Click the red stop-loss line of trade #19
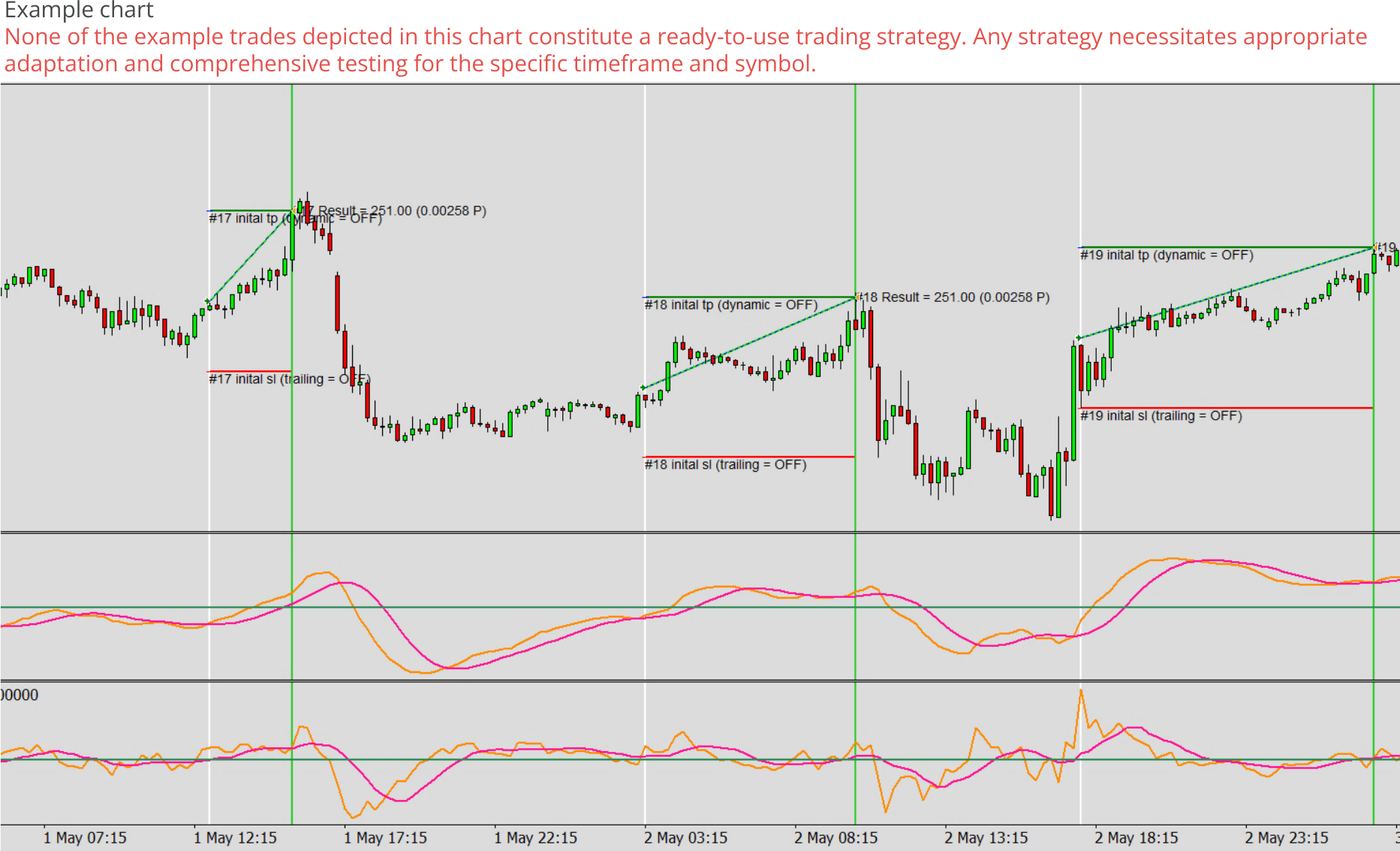This screenshot has height=851, width=1400. coord(1227,408)
